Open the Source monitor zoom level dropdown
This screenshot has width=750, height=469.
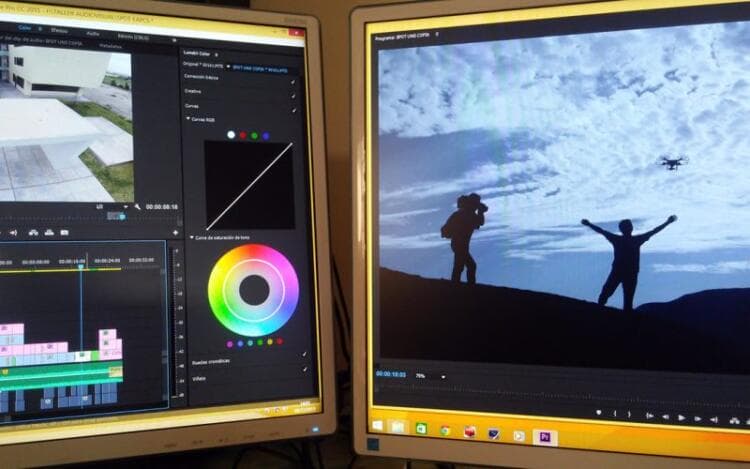[126, 207]
